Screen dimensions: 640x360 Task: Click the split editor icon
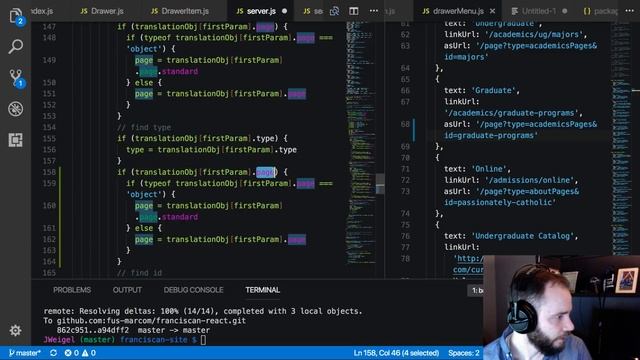353,11
